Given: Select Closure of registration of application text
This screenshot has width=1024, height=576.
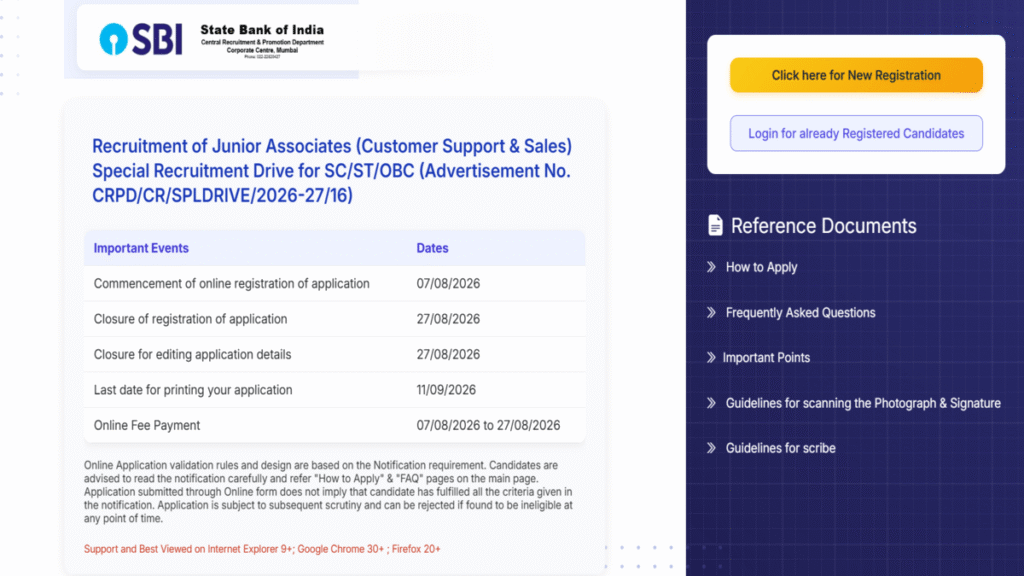Looking at the screenshot, I should [190, 319].
